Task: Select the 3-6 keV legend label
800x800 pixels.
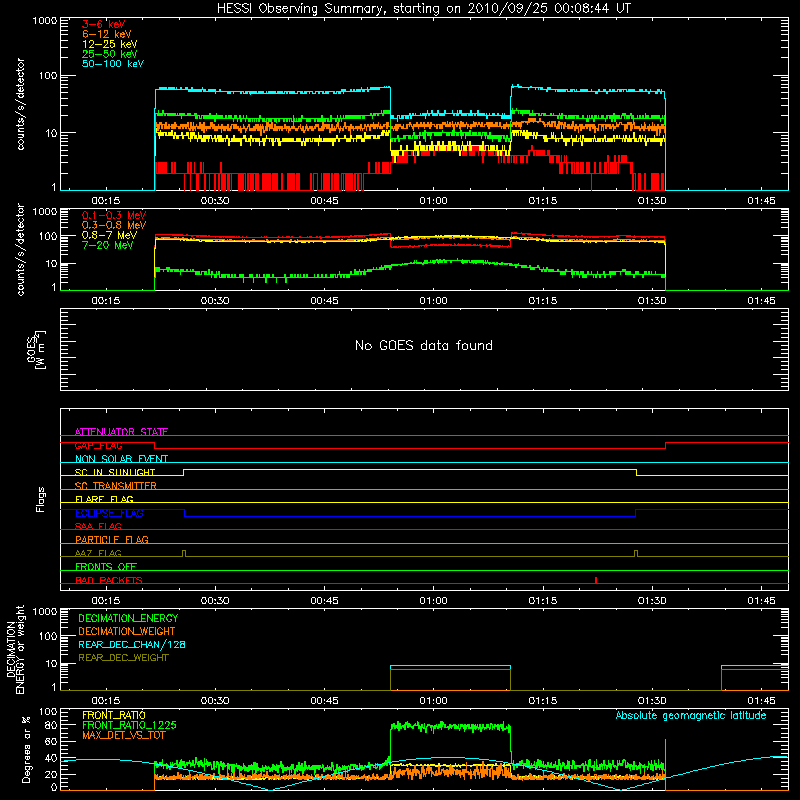Action: tap(103, 24)
